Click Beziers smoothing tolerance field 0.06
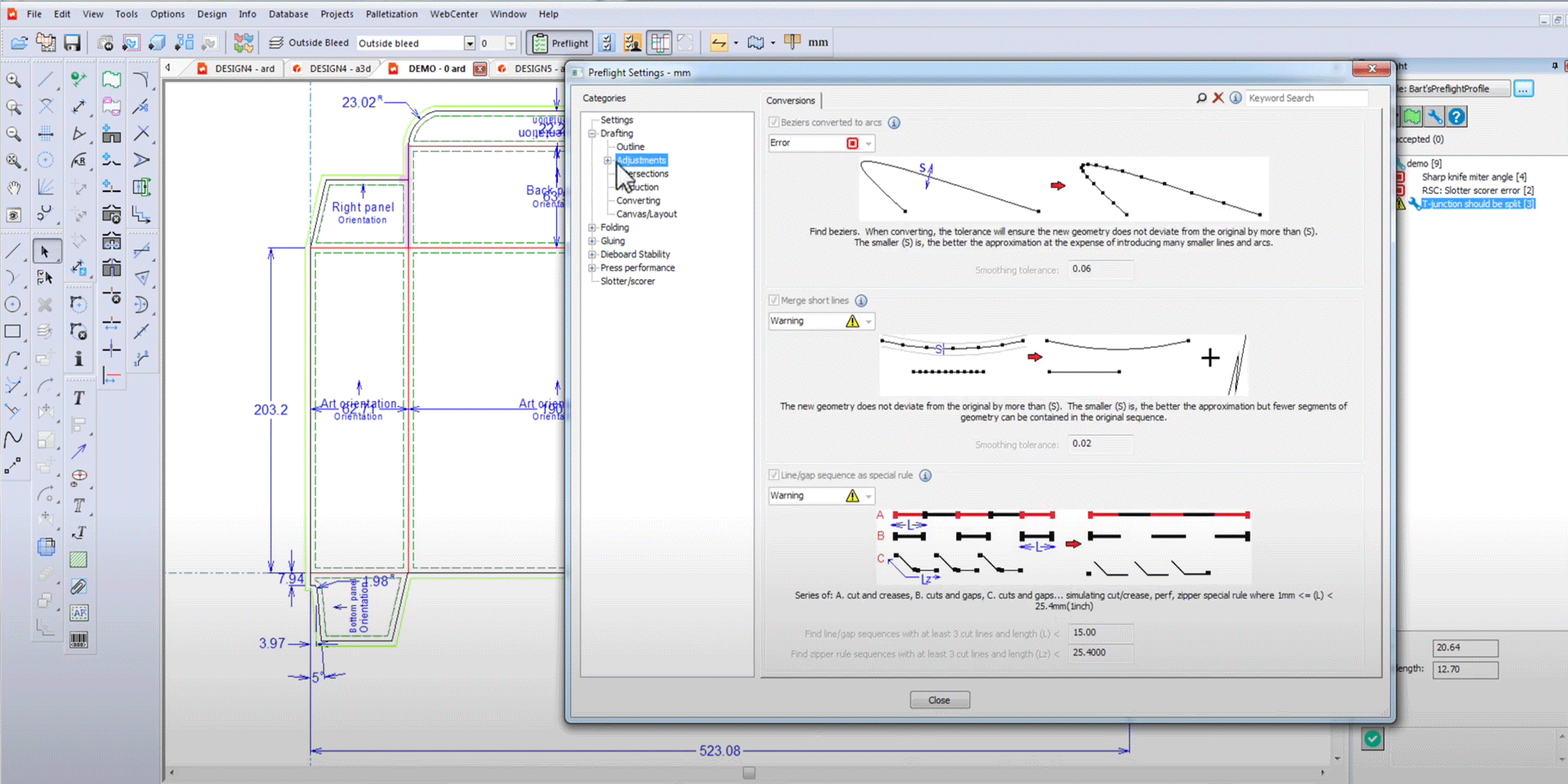 tap(1100, 269)
